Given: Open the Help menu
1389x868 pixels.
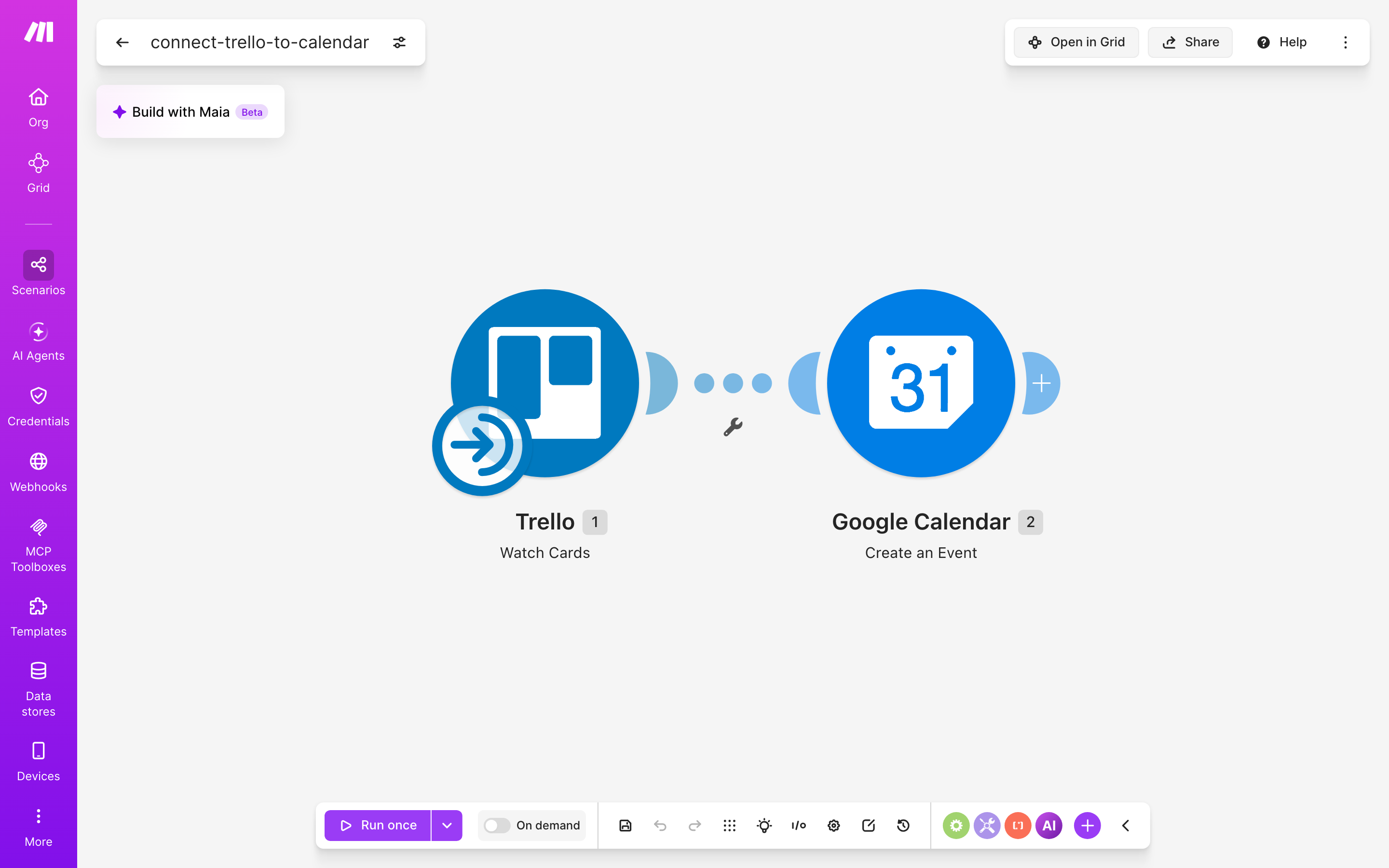Looking at the screenshot, I should [x=1281, y=42].
